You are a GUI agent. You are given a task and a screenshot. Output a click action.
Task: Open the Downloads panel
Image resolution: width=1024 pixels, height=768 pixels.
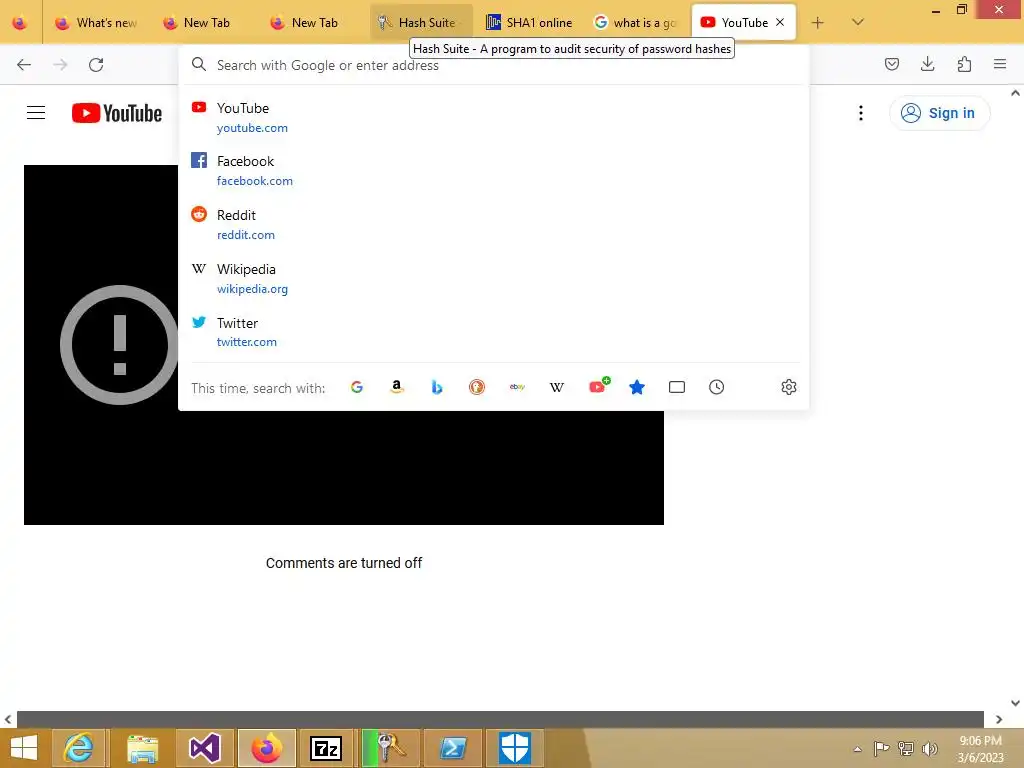pos(927,64)
